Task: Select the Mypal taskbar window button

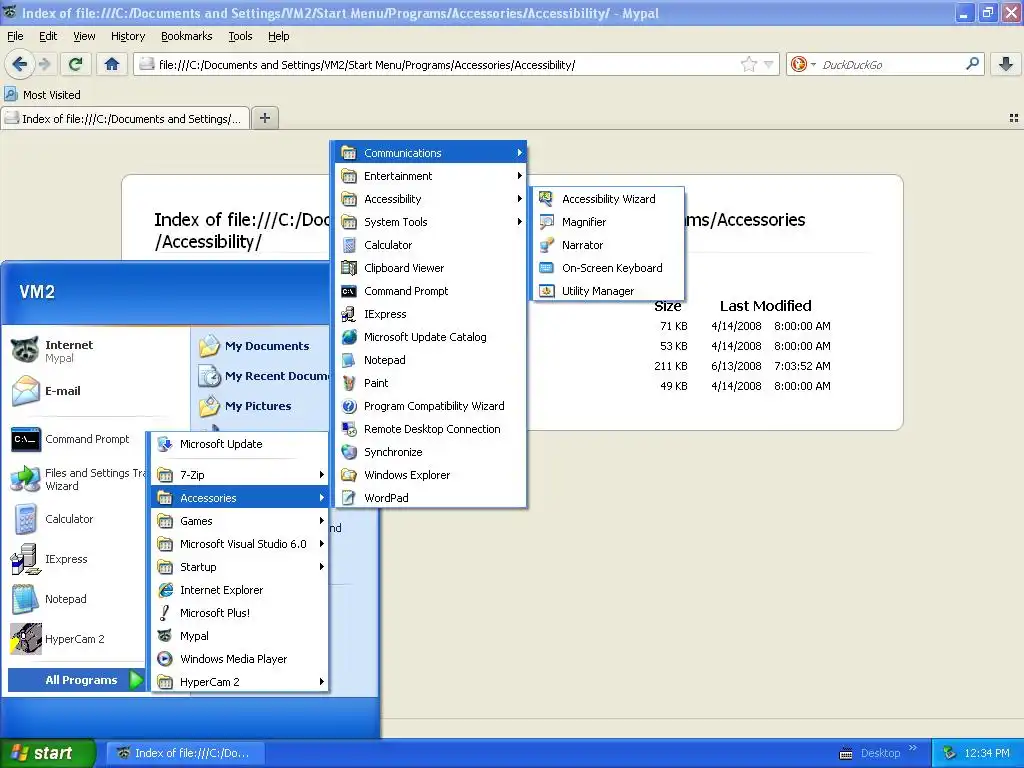Action: [185, 753]
